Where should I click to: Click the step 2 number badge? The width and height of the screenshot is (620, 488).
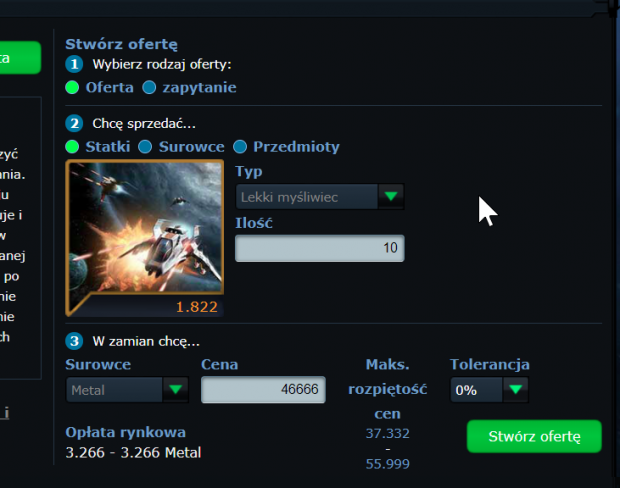coord(74,123)
